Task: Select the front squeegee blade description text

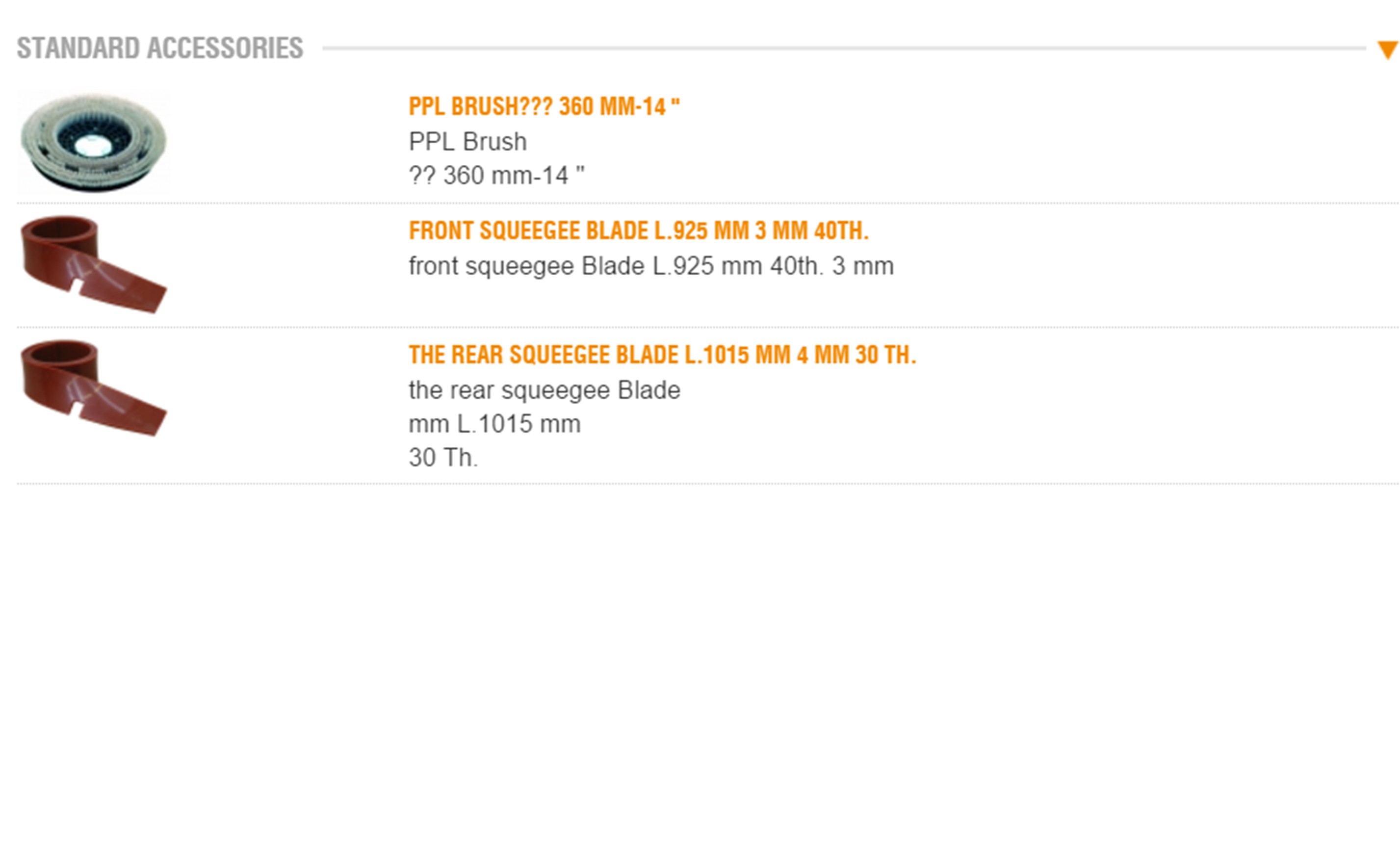Action: tap(650, 266)
